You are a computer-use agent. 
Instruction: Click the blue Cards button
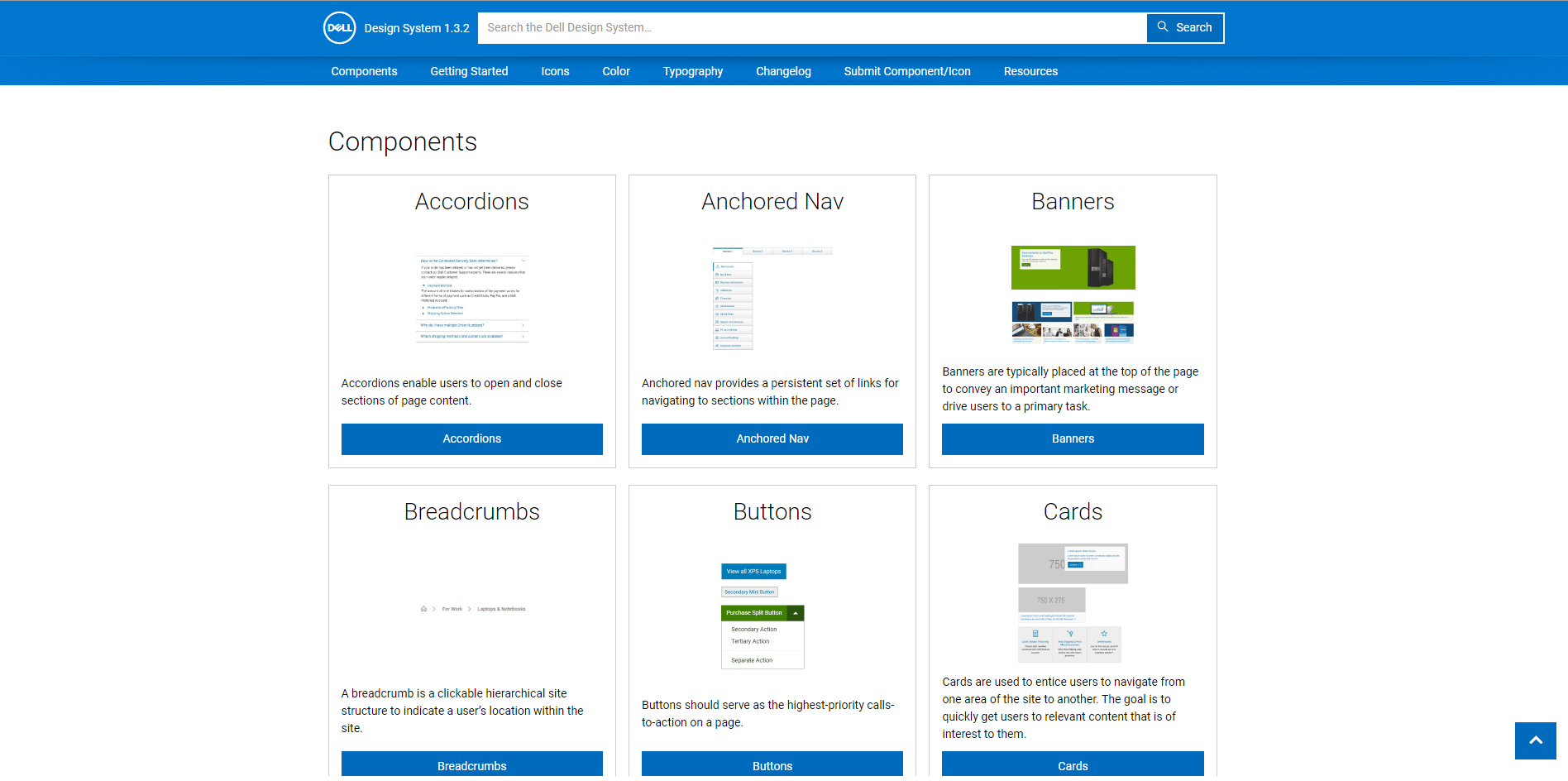click(x=1073, y=764)
